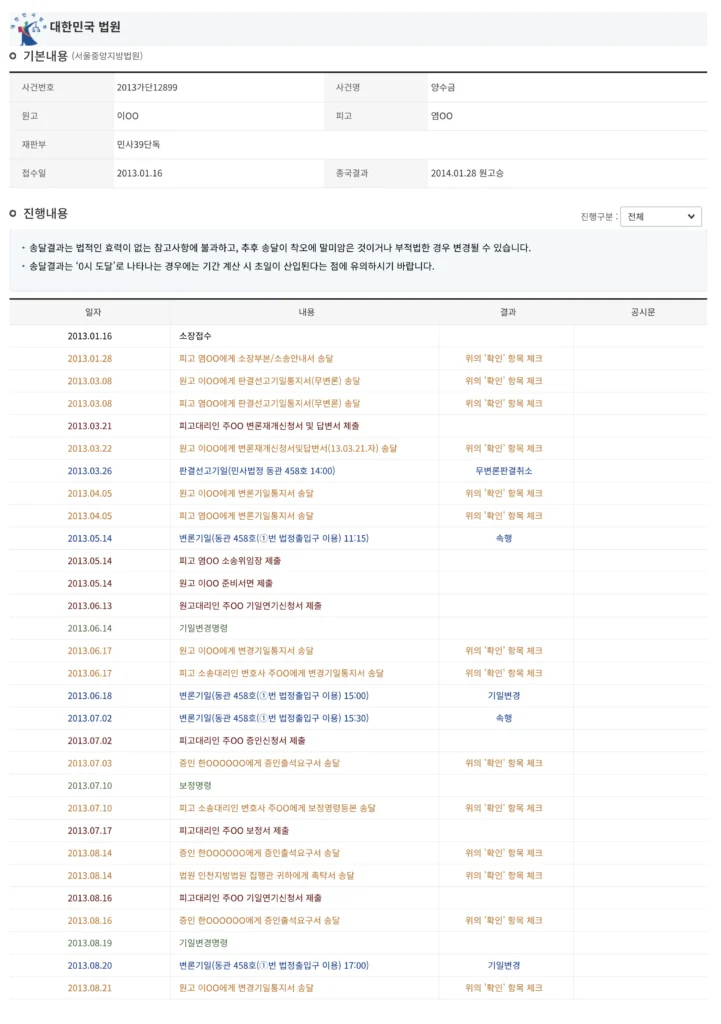Click the date 2013.01.28
This screenshot has width=721, height=1024.
coord(89,359)
